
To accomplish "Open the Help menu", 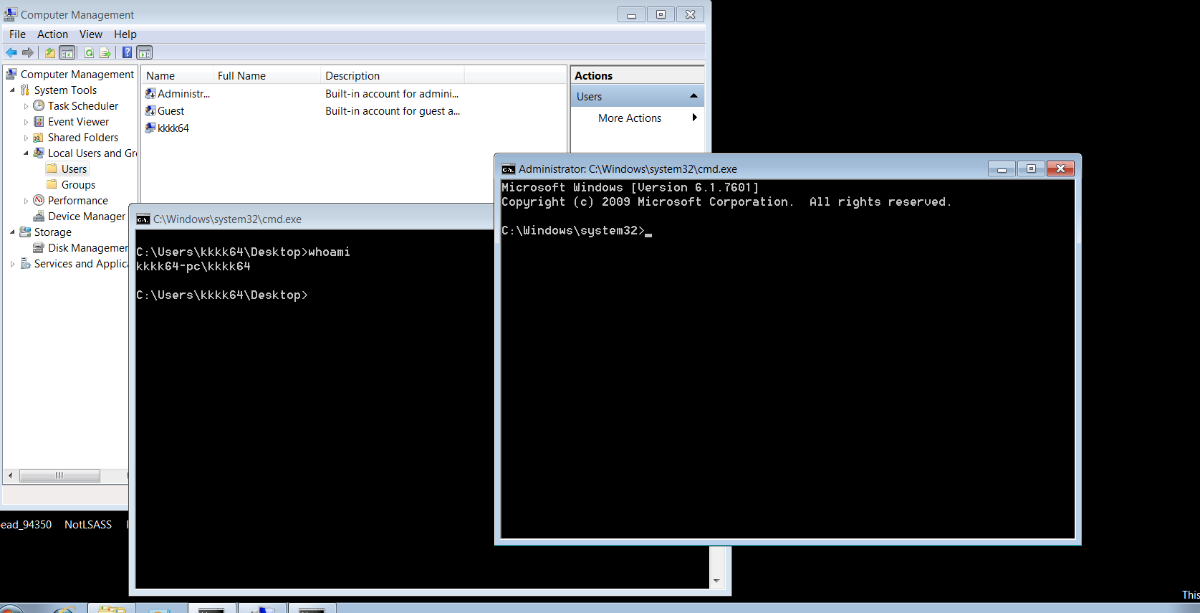I will 125,34.
